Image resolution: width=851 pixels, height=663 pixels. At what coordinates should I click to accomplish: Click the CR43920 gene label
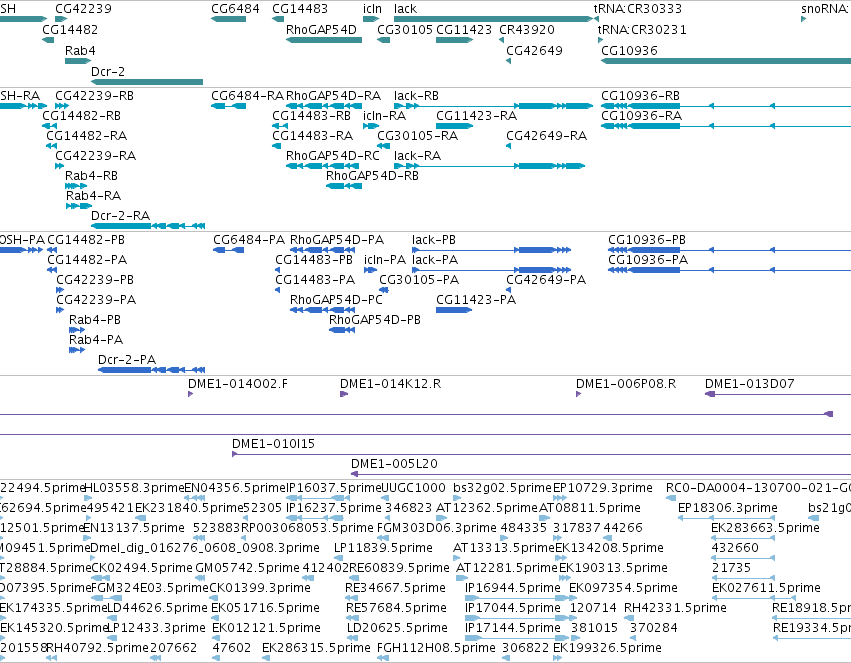click(x=526, y=29)
